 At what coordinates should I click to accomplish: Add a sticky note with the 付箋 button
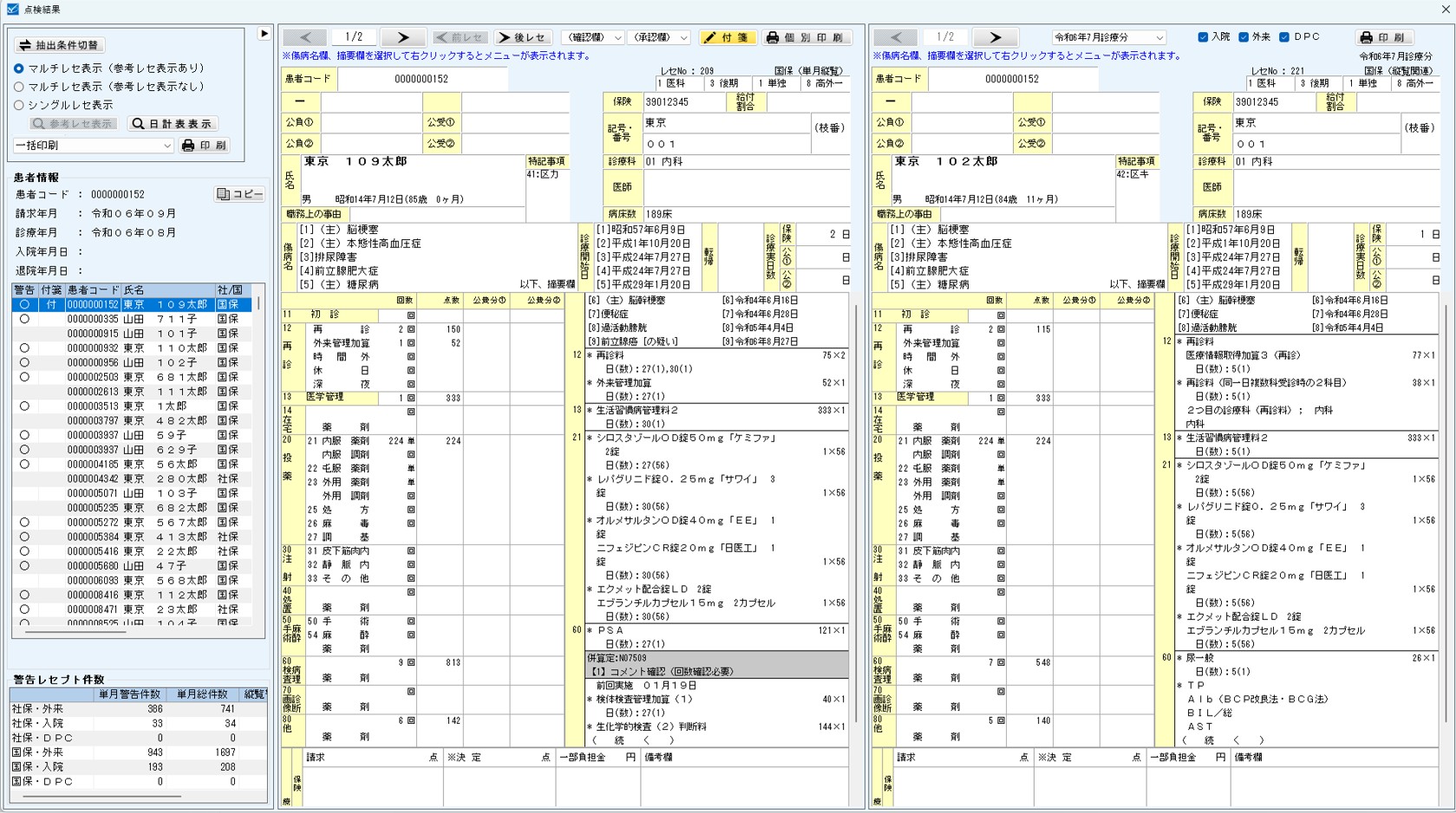coord(727,37)
